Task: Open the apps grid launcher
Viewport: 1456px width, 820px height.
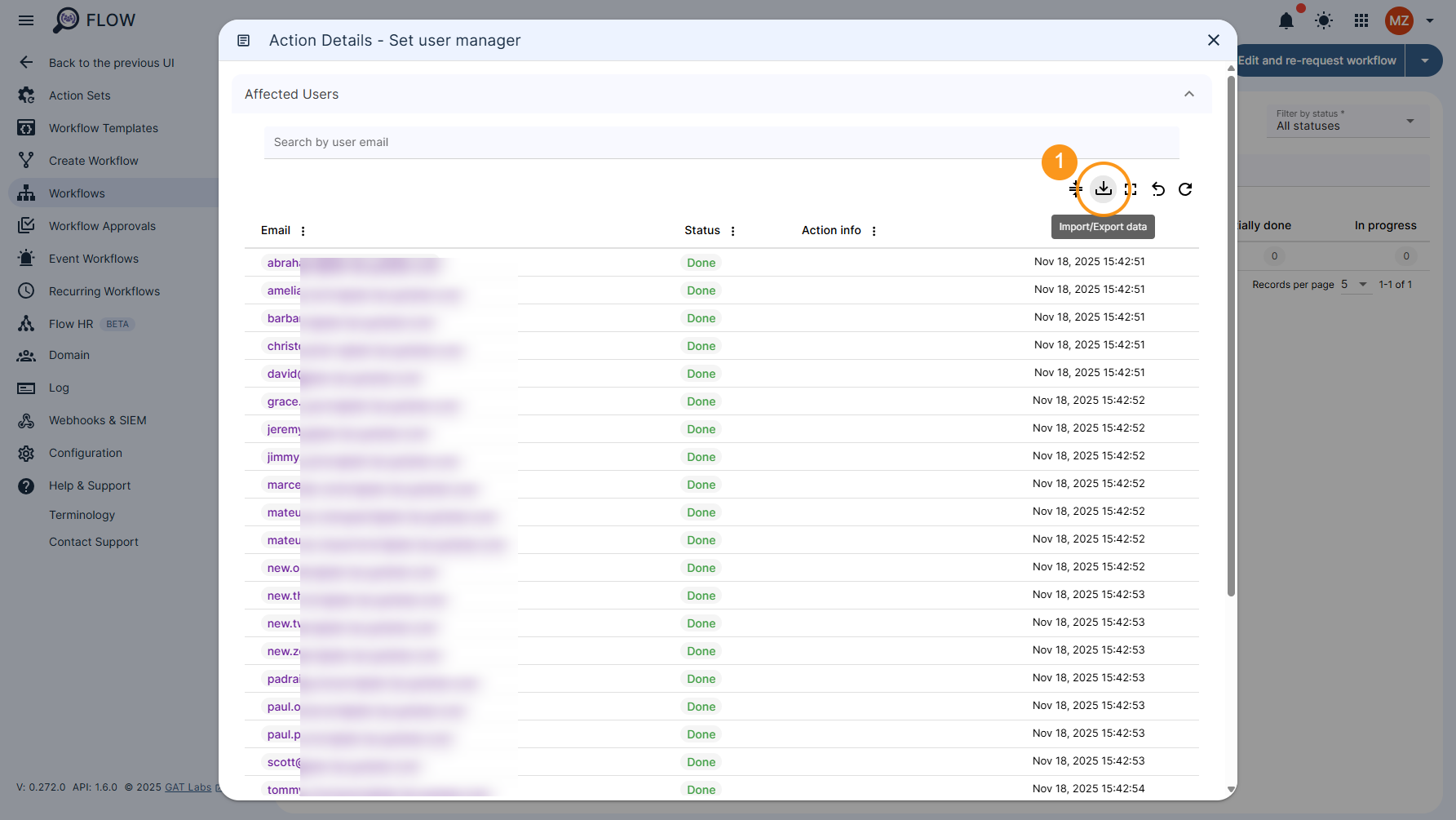Action: (1361, 21)
